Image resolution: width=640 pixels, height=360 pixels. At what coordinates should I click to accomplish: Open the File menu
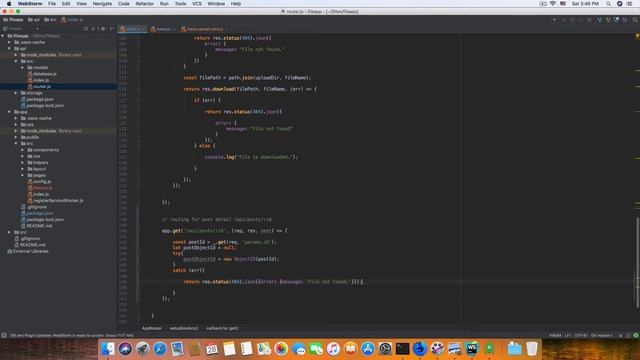point(52,4)
